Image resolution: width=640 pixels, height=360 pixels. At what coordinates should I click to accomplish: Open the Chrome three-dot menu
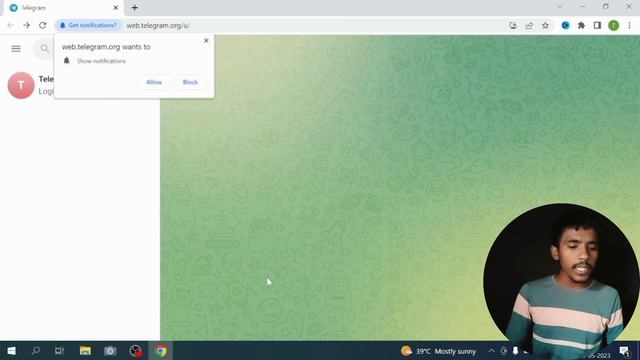tap(629, 25)
